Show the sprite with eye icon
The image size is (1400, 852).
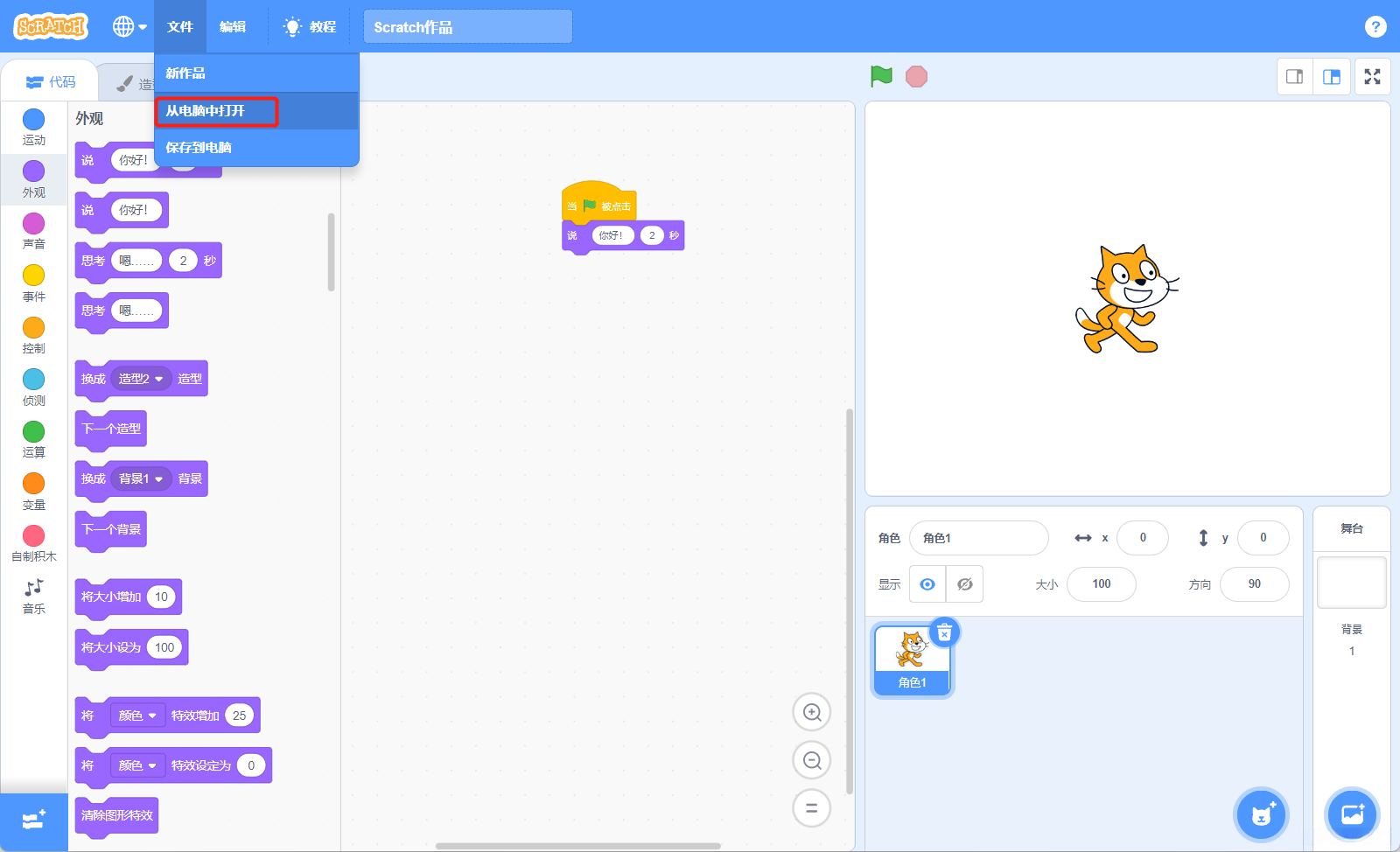click(927, 584)
